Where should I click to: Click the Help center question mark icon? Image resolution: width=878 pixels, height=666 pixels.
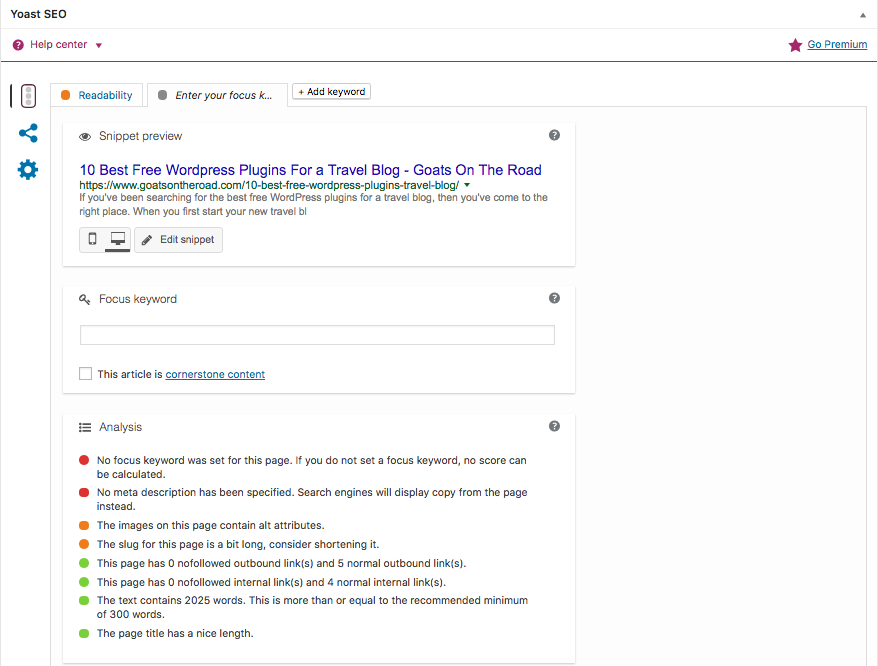click(x=18, y=45)
